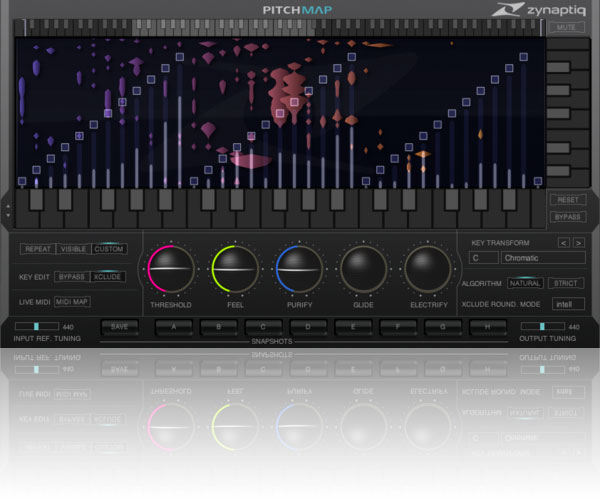Click the MIDI MAP button
This screenshot has width=600, height=500.
click(72, 301)
